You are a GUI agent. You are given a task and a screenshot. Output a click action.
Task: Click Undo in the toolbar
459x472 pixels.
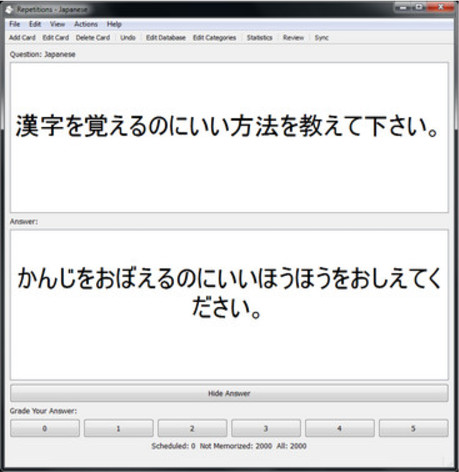(128, 38)
